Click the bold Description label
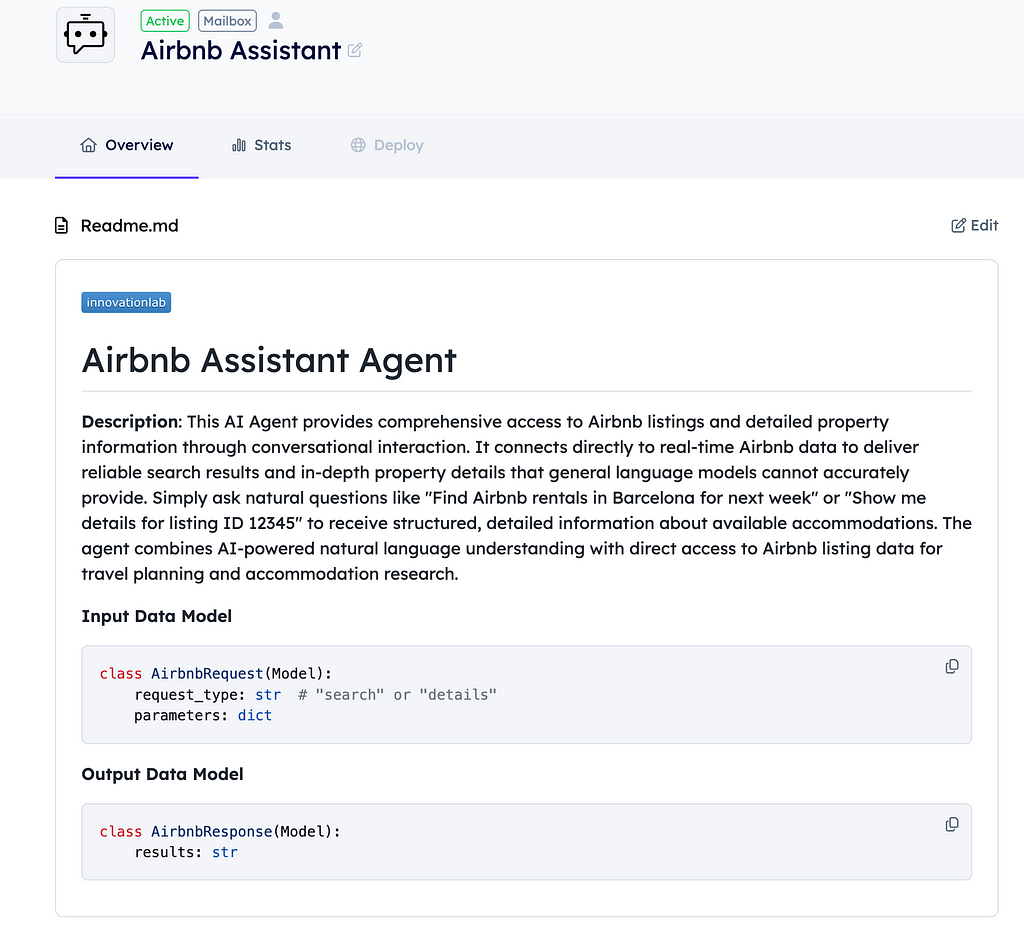 point(131,422)
